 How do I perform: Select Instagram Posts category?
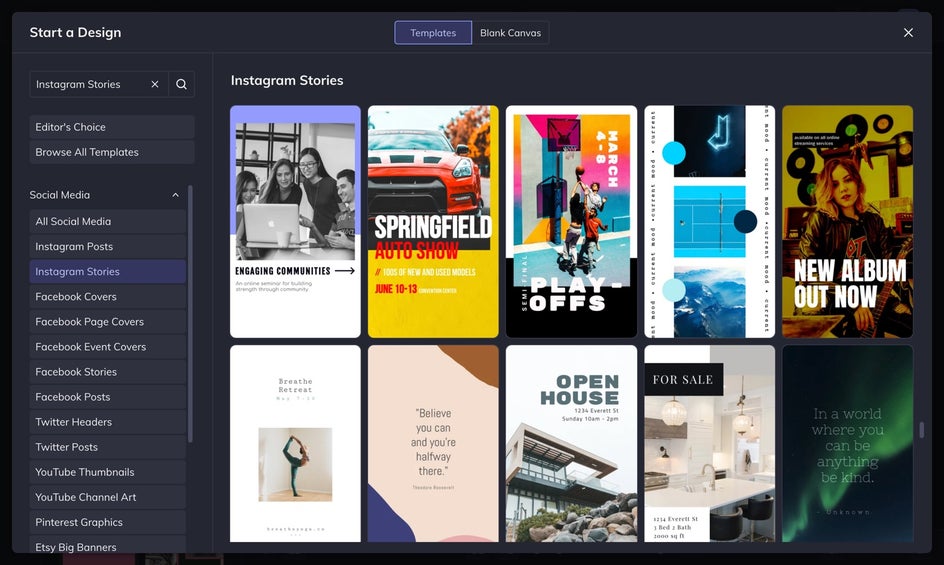pos(108,246)
